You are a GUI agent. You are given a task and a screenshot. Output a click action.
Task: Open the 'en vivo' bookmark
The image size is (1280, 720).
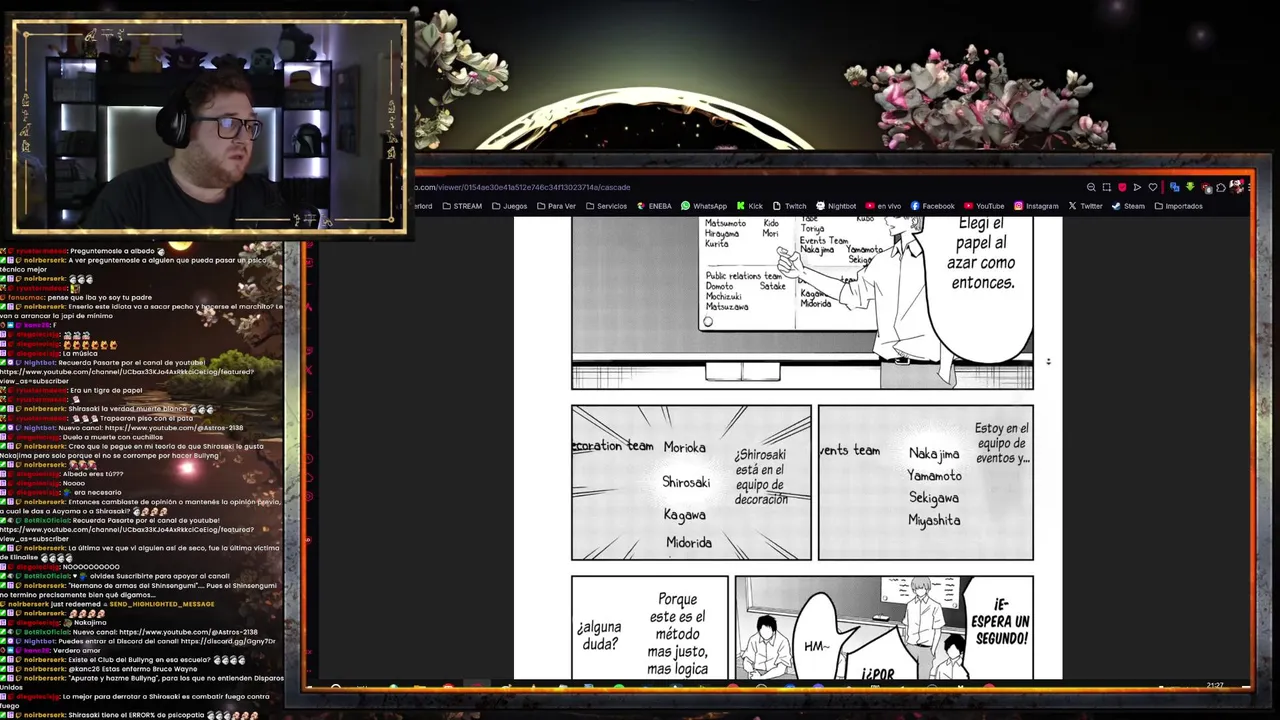883,206
